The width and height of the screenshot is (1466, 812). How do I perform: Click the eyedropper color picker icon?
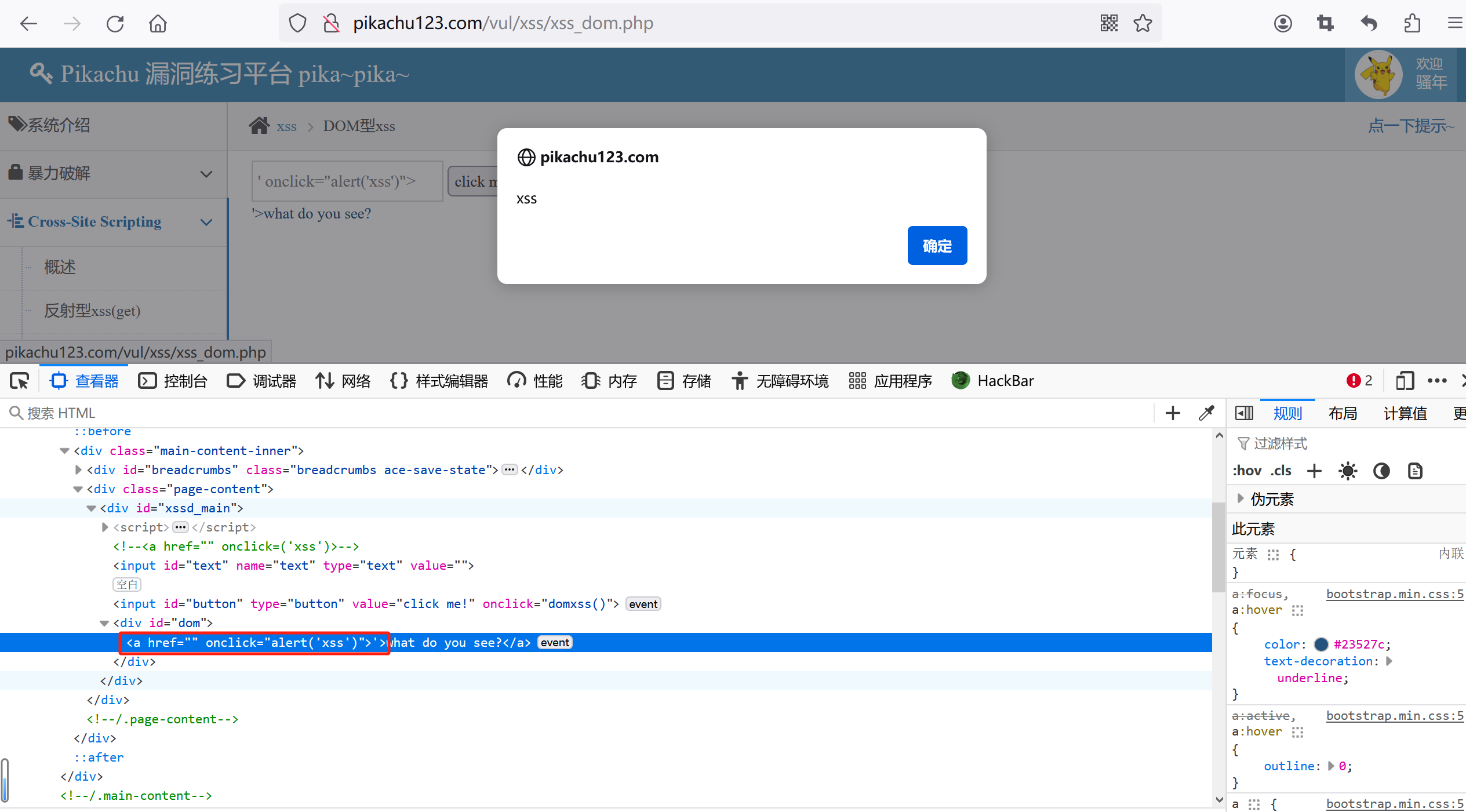pyautogui.click(x=1206, y=413)
